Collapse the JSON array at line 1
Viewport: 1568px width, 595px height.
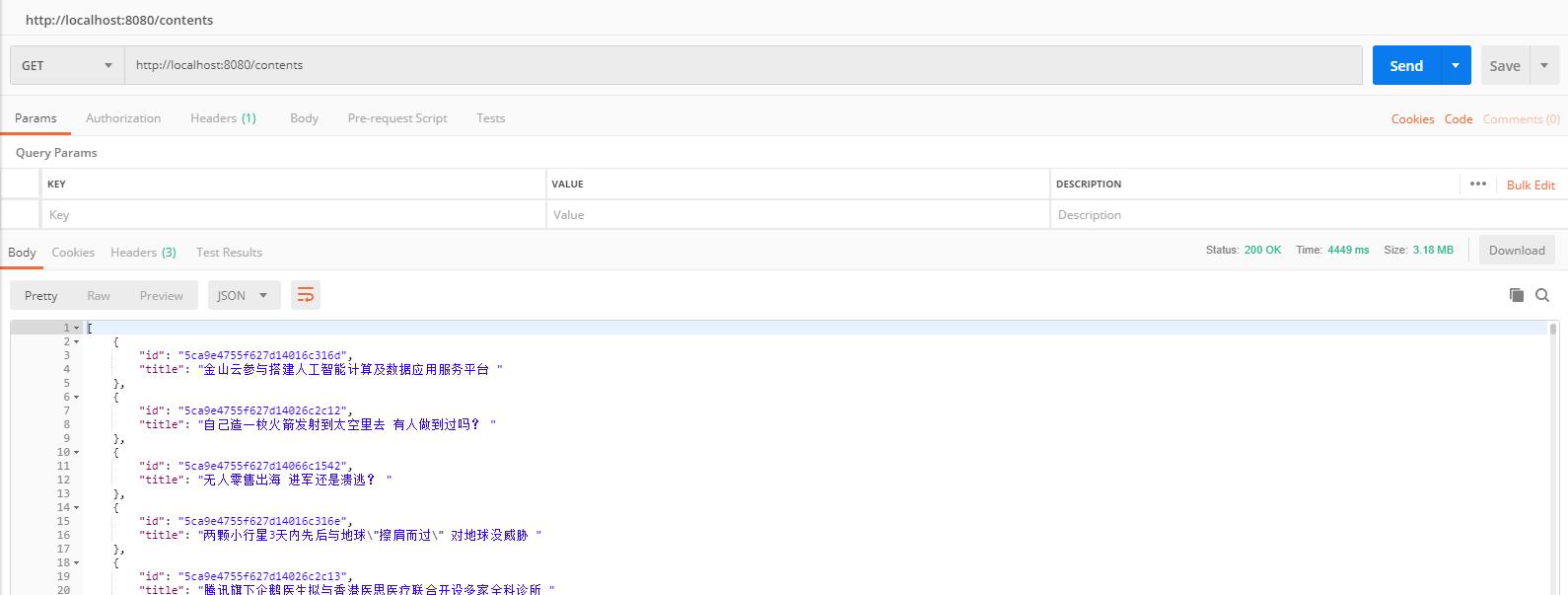point(77,328)
